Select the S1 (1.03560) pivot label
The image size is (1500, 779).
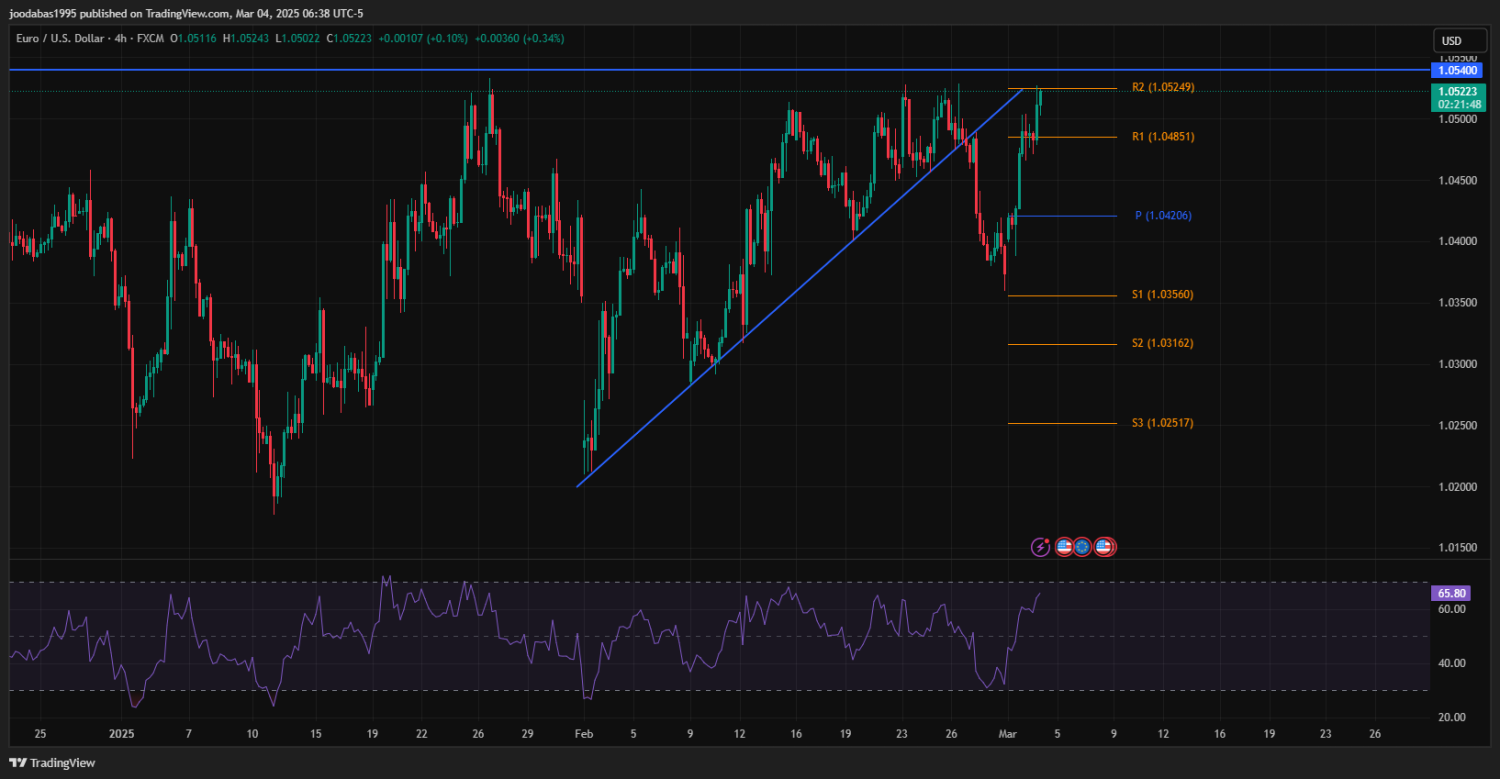point(1163,295)
